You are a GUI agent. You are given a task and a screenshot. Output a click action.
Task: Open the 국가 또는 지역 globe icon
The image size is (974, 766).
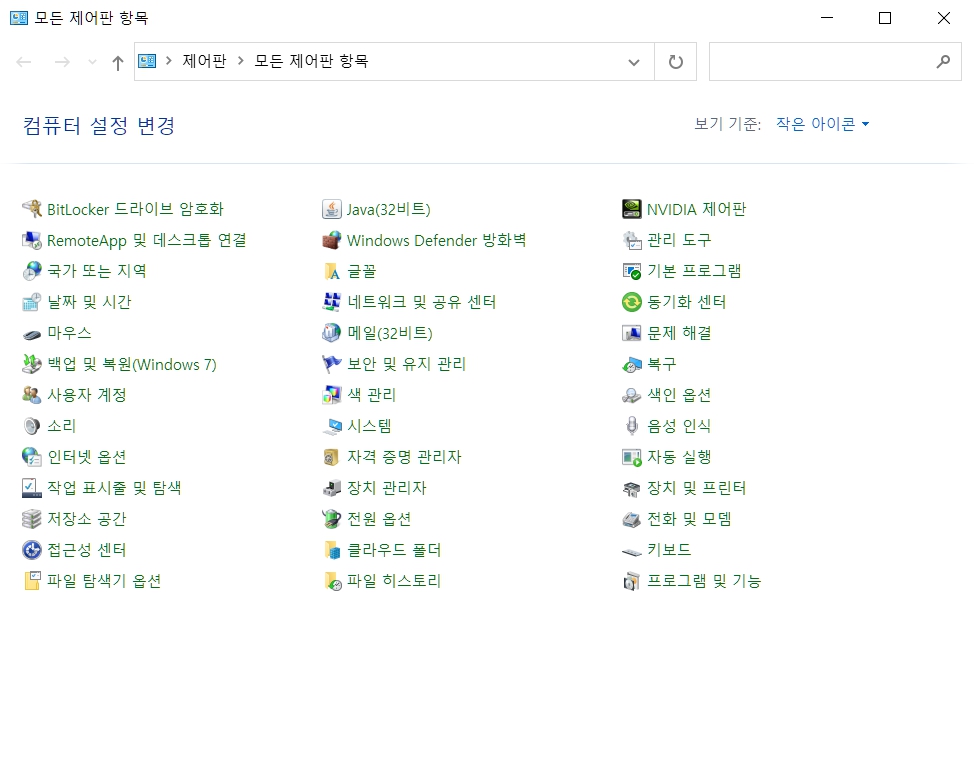pos(32,271)
